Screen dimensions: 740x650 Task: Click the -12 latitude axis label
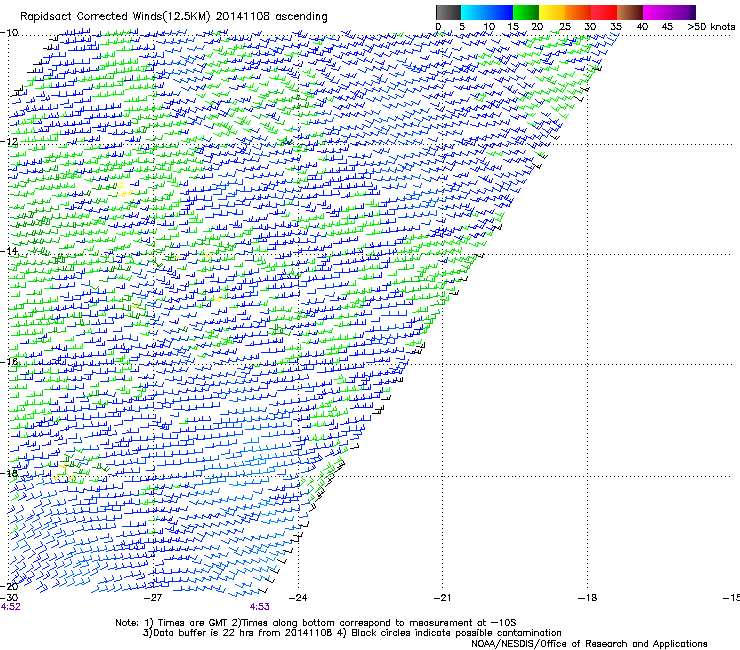coord(9,142)
